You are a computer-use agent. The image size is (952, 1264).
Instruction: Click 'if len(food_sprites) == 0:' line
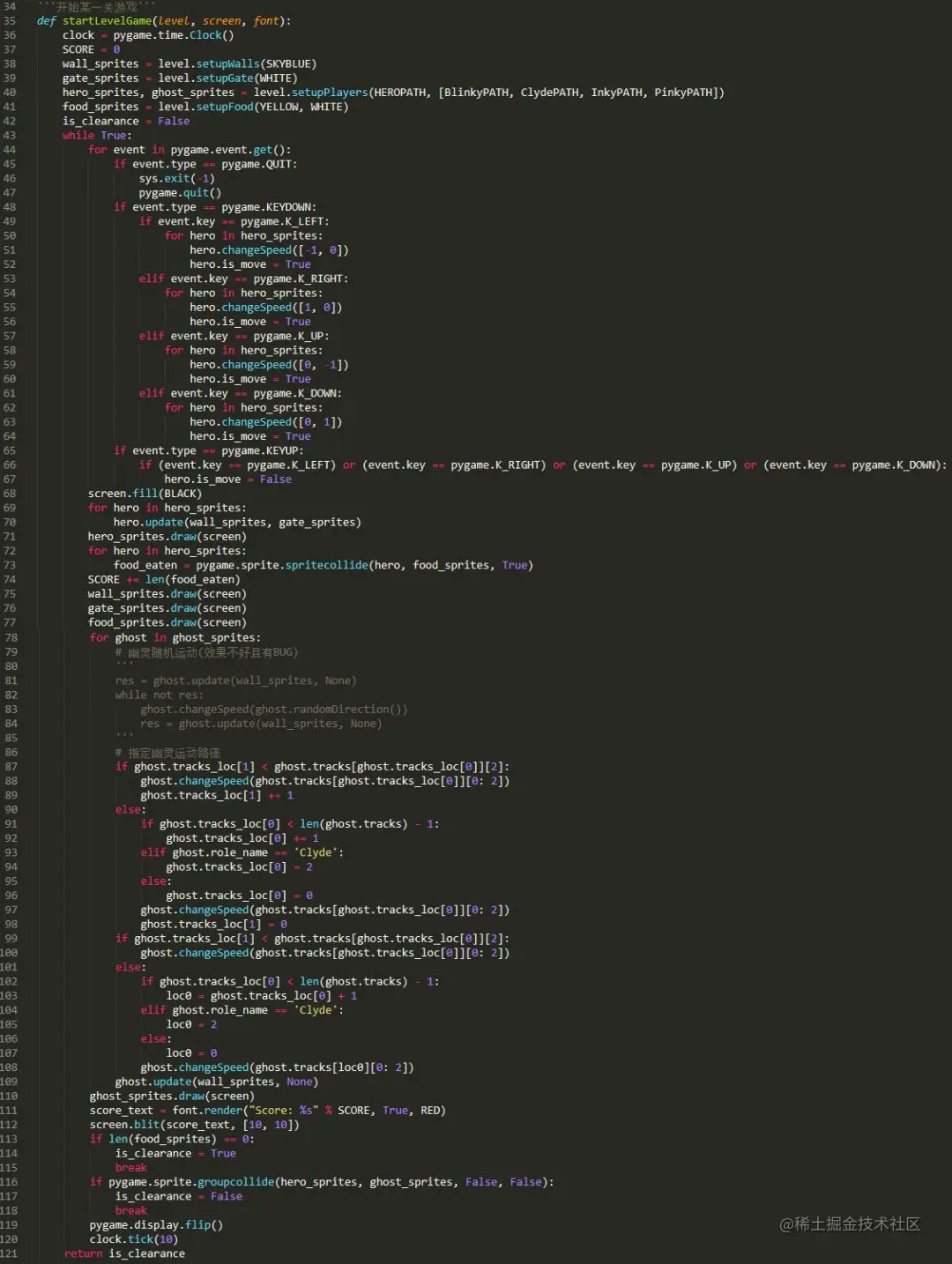172,1139
